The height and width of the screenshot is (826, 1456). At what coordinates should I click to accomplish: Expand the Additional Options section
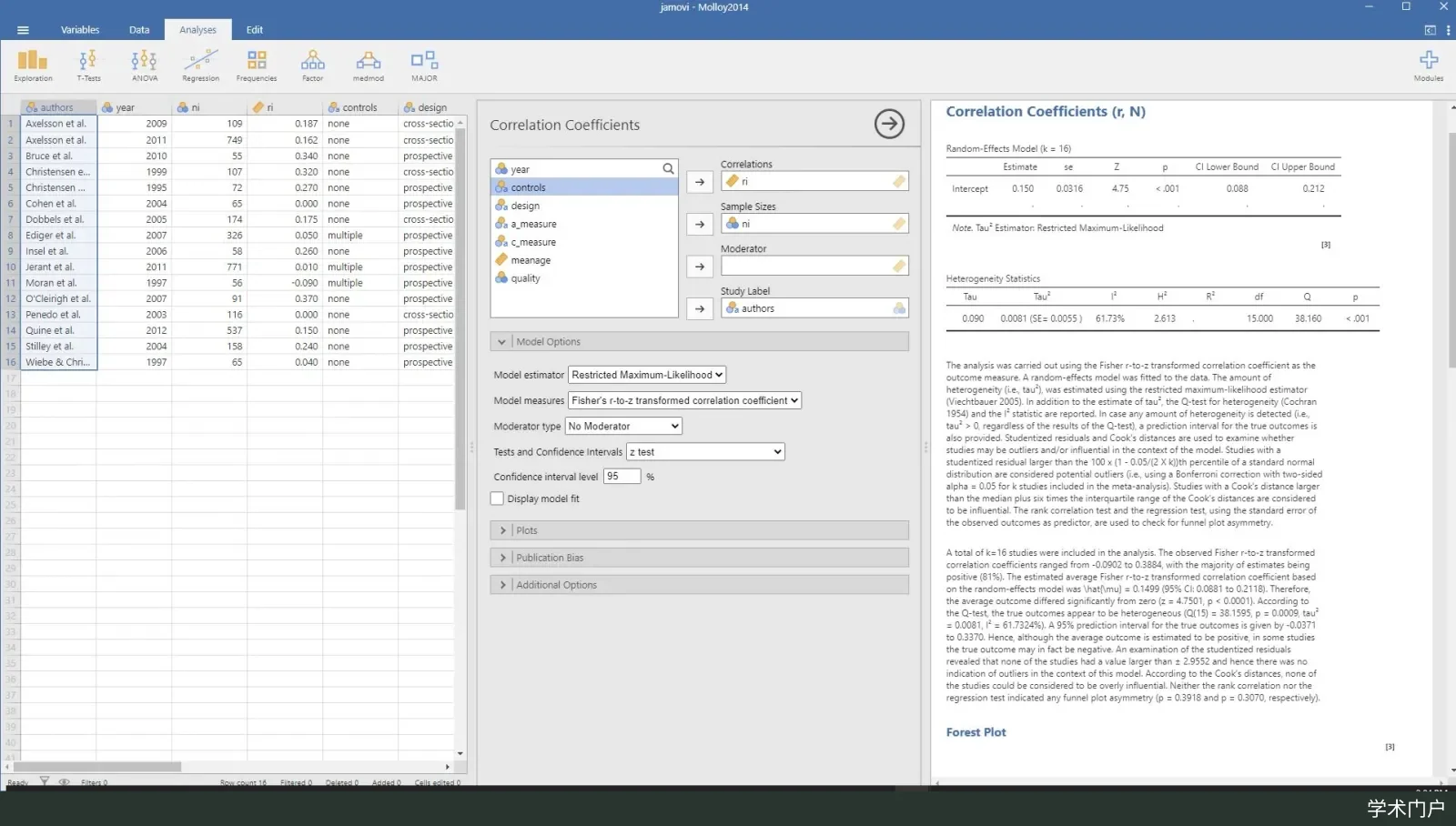699,585
